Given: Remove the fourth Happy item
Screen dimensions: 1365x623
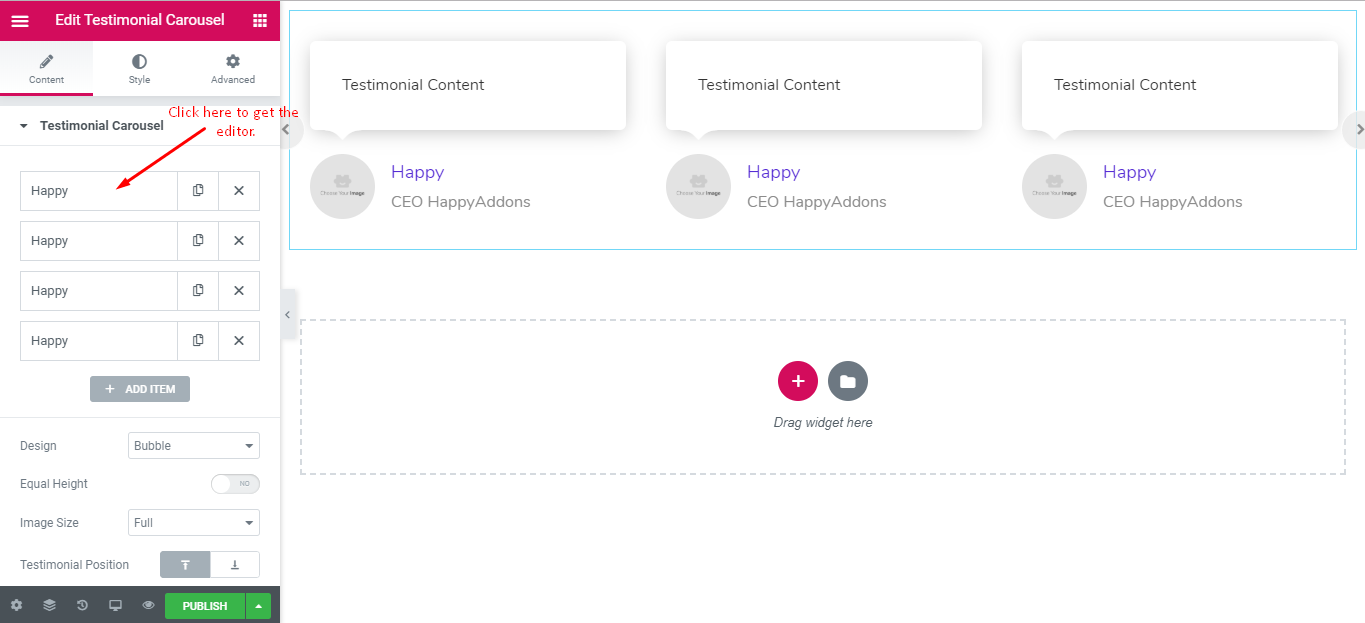Looking at the screenshot, I should (x=239, y=341).
